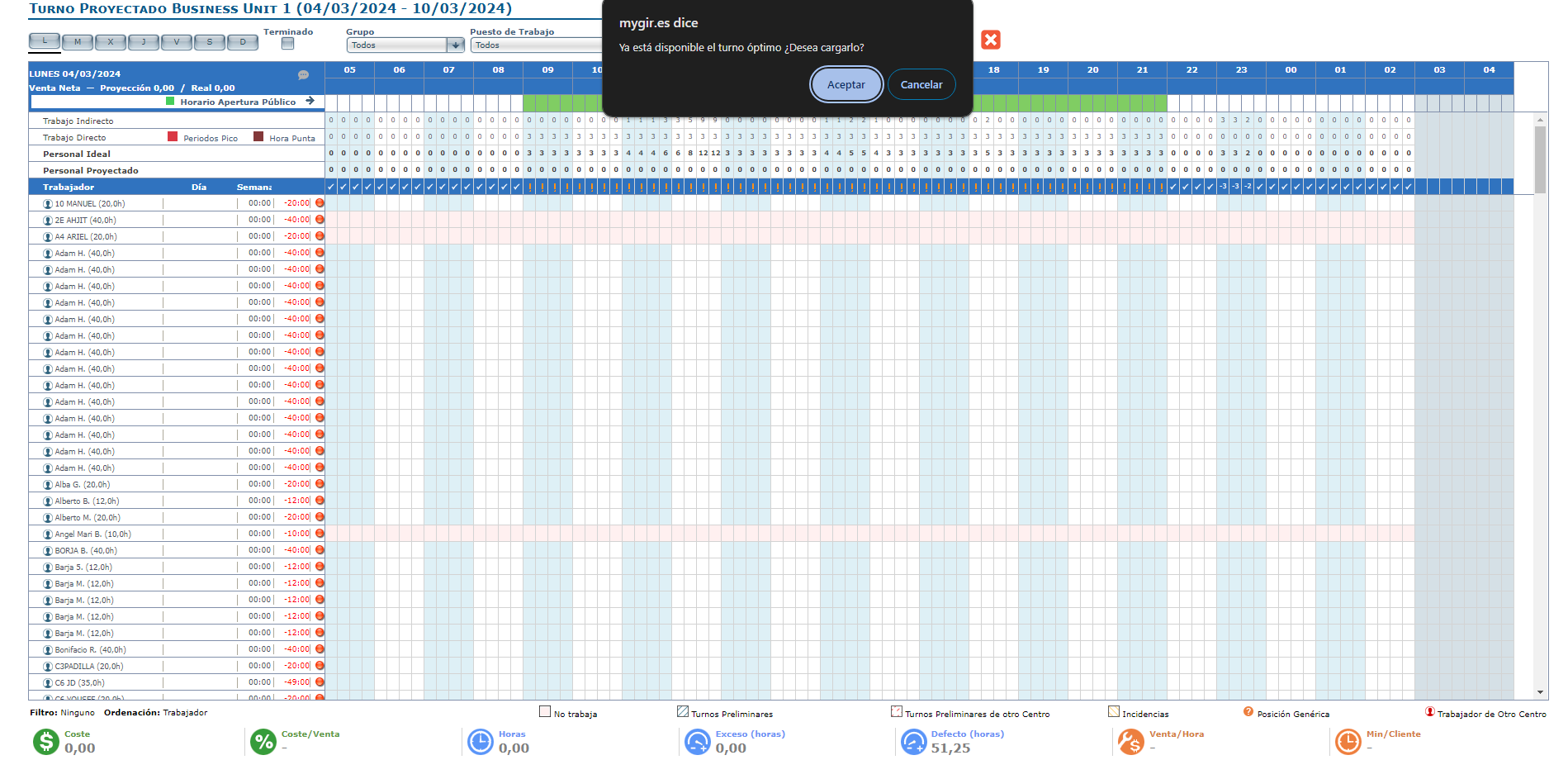Screen dimensions: 1568x779
Task: Open the Grupo dropdown
Action: [x=405, y=45]
